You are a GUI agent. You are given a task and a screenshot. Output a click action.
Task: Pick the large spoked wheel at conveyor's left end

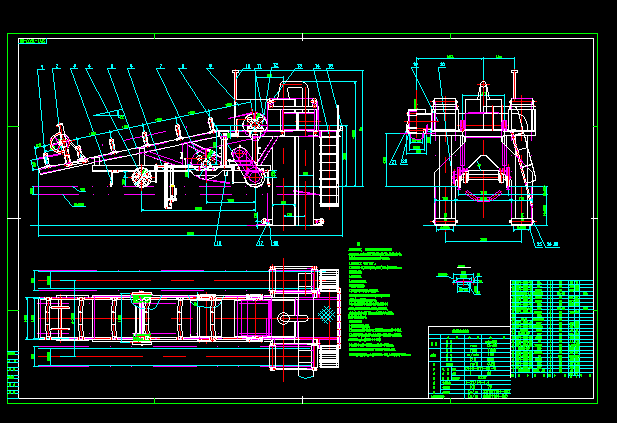click(x=59, y=143)
